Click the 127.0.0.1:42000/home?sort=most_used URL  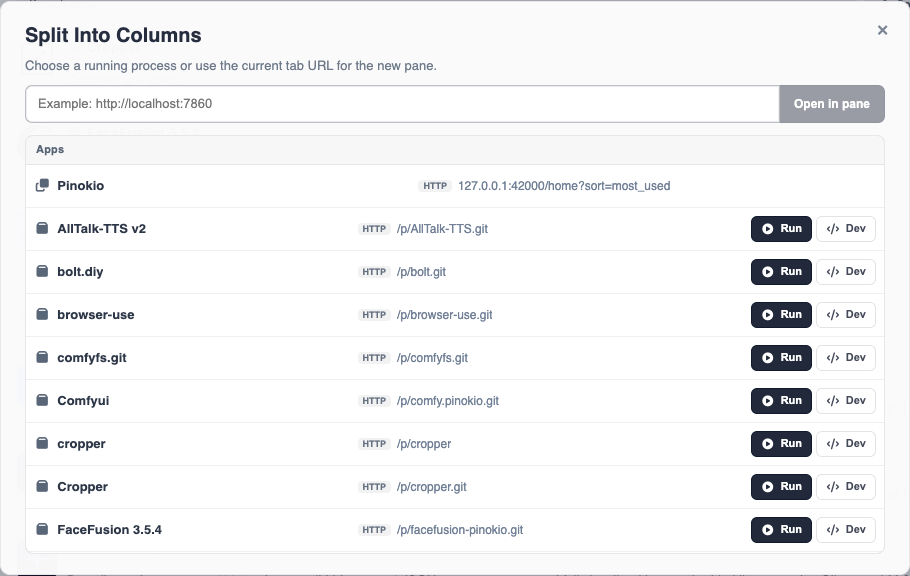[564, 186]
